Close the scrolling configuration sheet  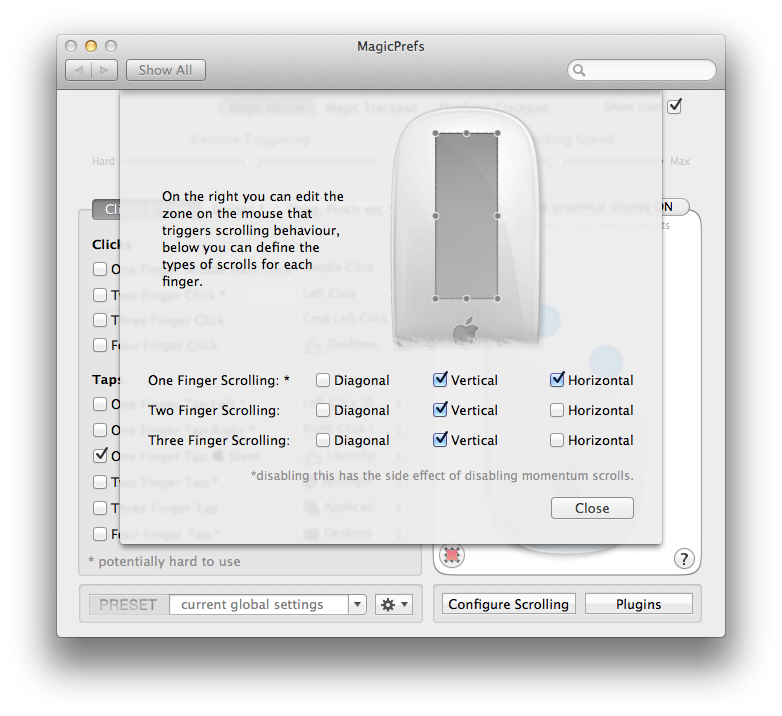pyautogui.click(x=592, y=508)
